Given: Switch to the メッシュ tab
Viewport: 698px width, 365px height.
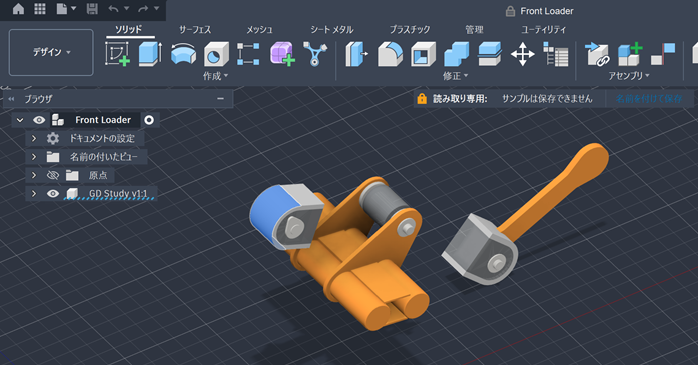Looking at the screenshot, I should pos(259,29).
